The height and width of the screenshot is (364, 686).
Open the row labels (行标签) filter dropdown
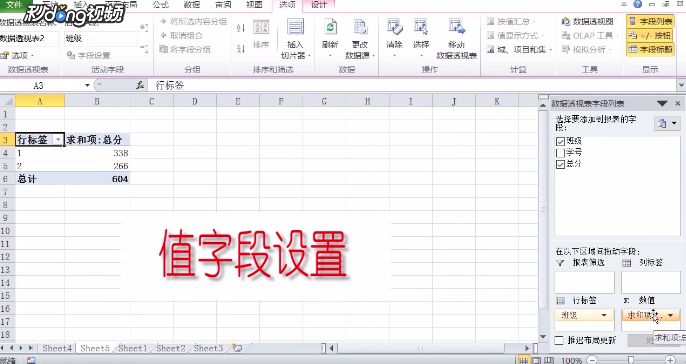click(x=58, y=140)
